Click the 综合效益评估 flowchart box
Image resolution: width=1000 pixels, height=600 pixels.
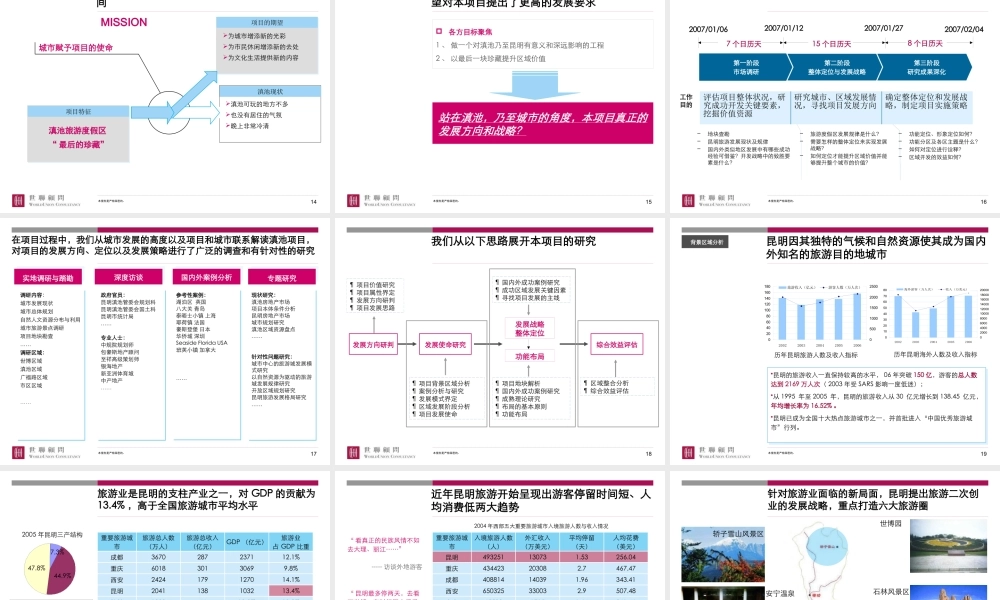click(x=616, y=345)
